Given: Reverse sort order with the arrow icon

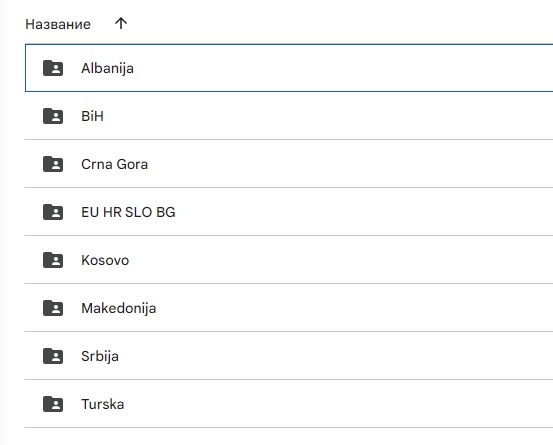Looking at the screenshot, I should tap(121, 24).
